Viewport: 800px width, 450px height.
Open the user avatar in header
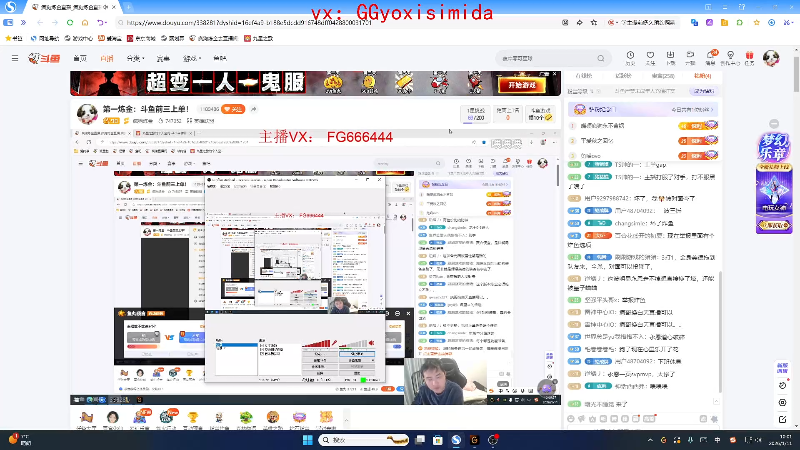[771, 58]
